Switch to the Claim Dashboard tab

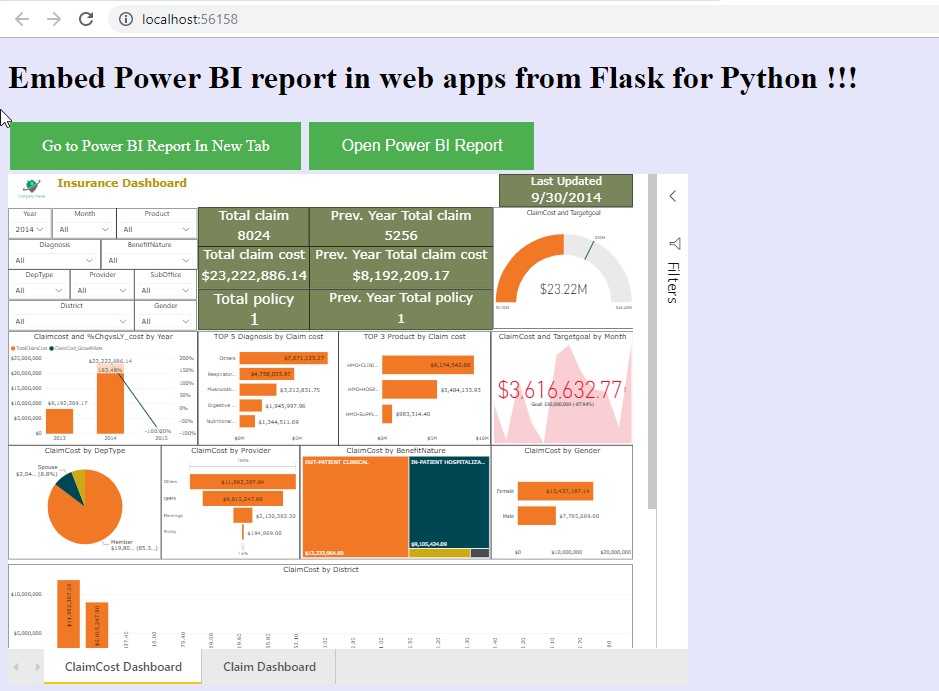coord(269,667)
